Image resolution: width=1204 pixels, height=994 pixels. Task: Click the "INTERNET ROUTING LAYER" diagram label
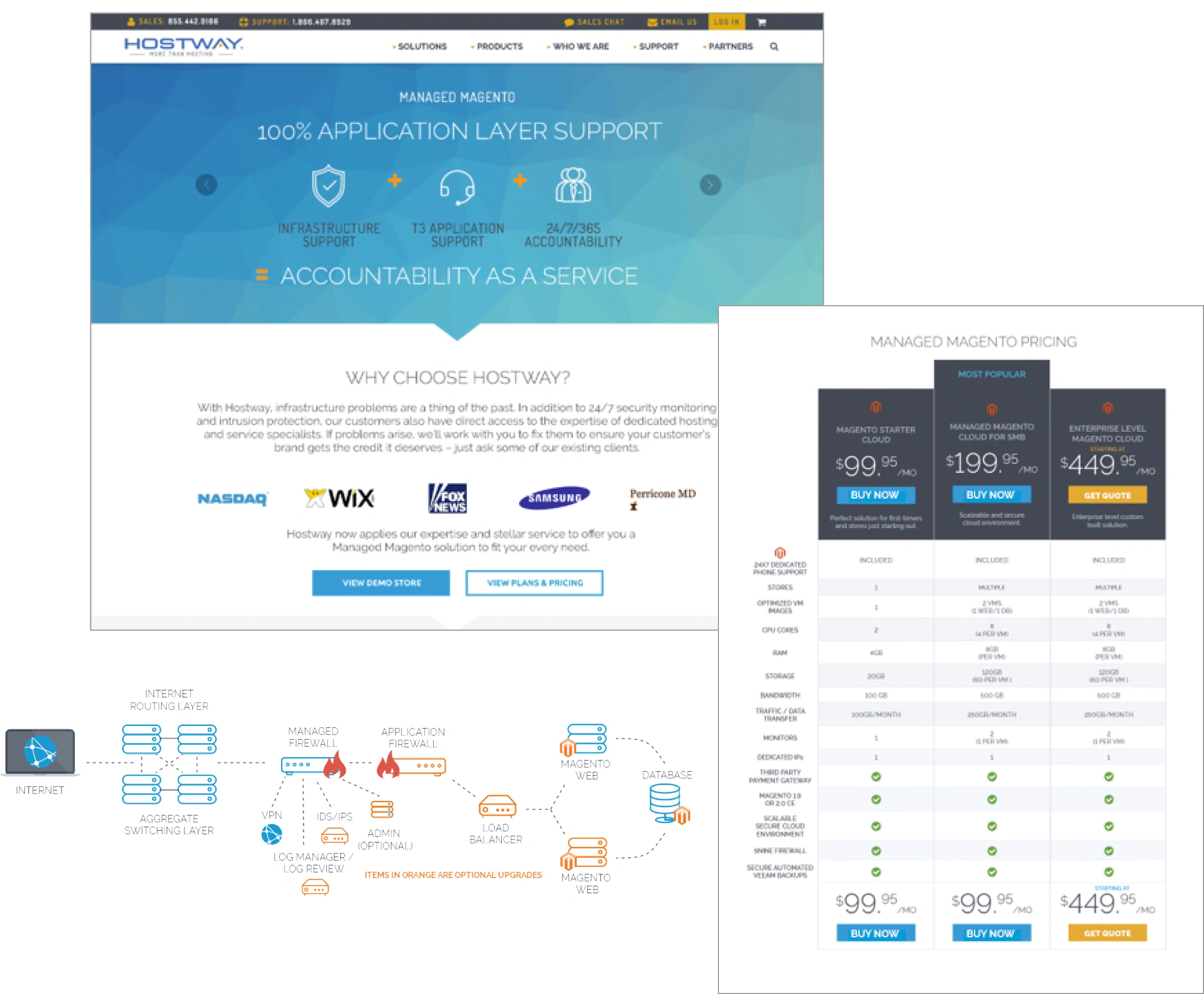pos(169,699)
